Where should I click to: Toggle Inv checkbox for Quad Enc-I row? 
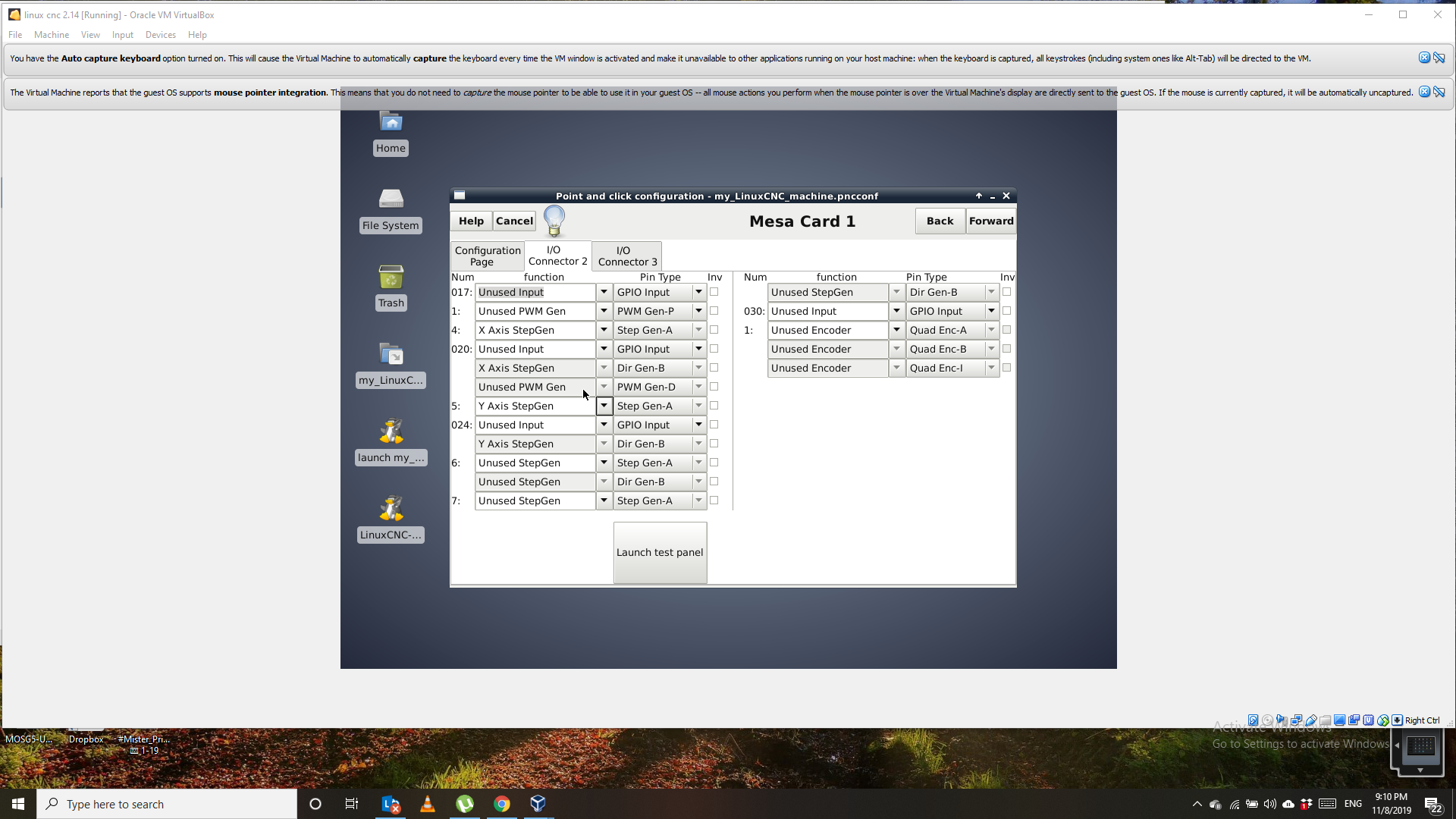pos(1006,368)
